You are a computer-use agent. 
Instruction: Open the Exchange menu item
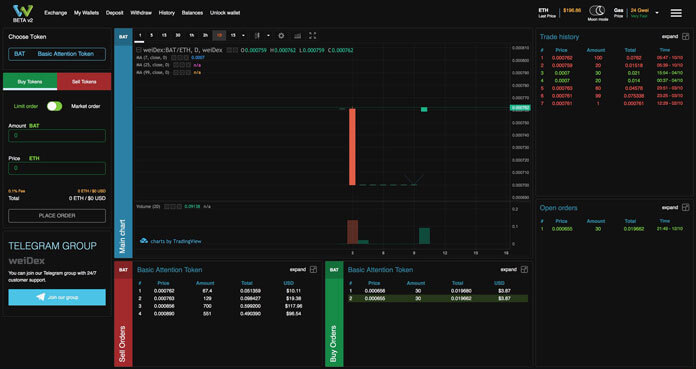55,13
